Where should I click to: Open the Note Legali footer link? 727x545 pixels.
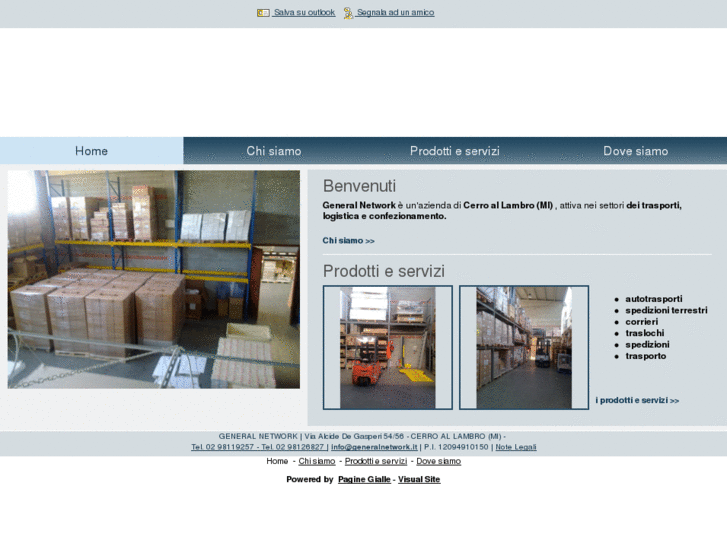516,447
